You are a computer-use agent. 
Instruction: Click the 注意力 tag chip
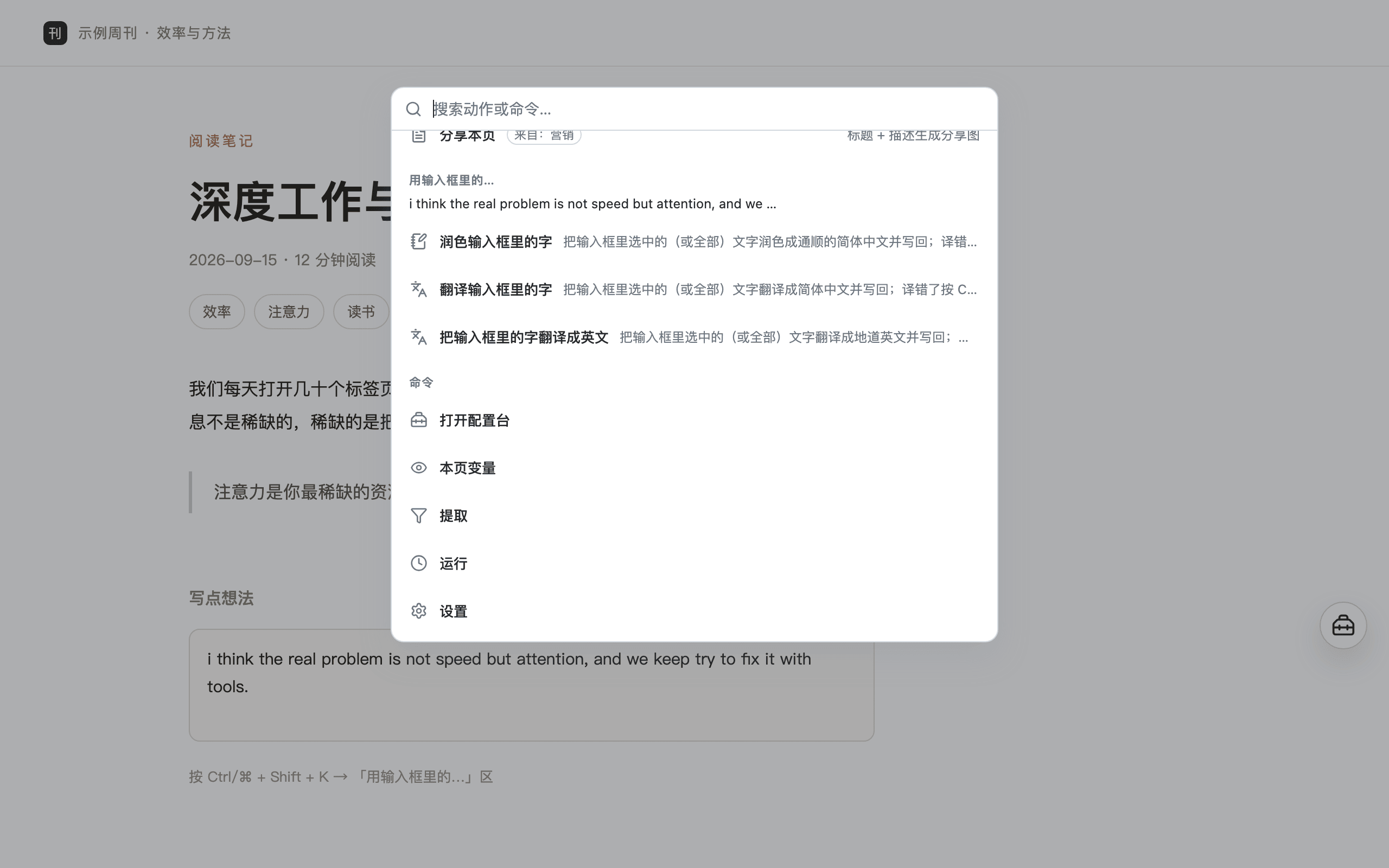tap(289, 312)
